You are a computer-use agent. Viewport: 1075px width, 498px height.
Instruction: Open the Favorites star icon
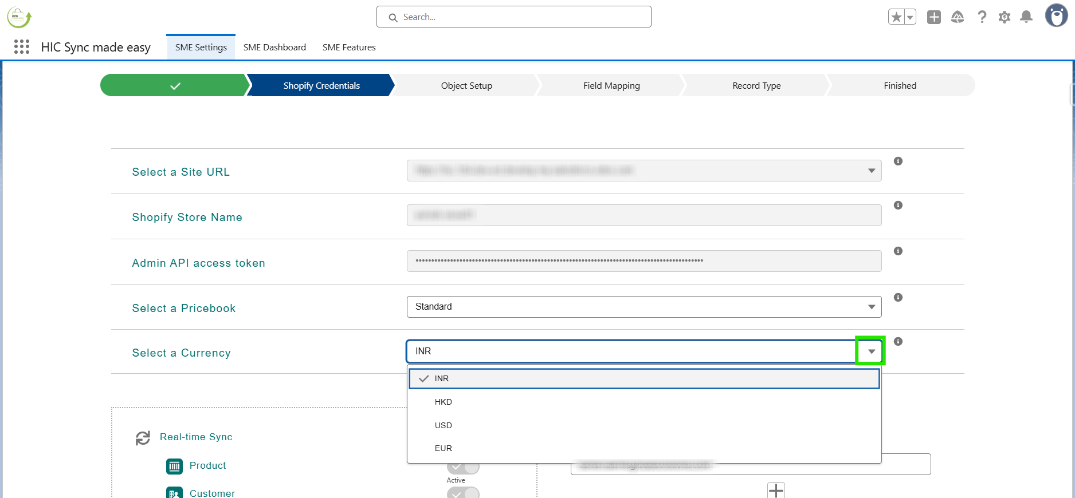click(x=896, y=17)
